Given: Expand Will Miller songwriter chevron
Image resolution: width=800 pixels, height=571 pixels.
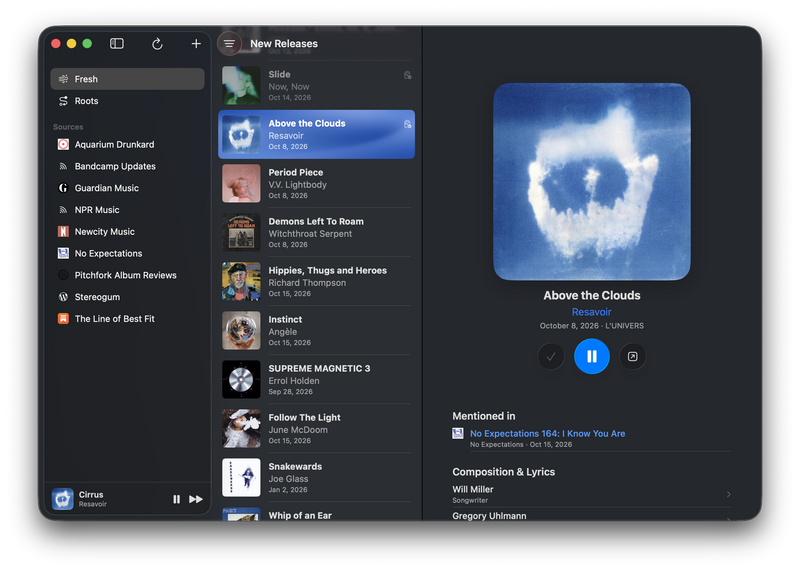Looking at the screenshot, I should pos(729,494).
